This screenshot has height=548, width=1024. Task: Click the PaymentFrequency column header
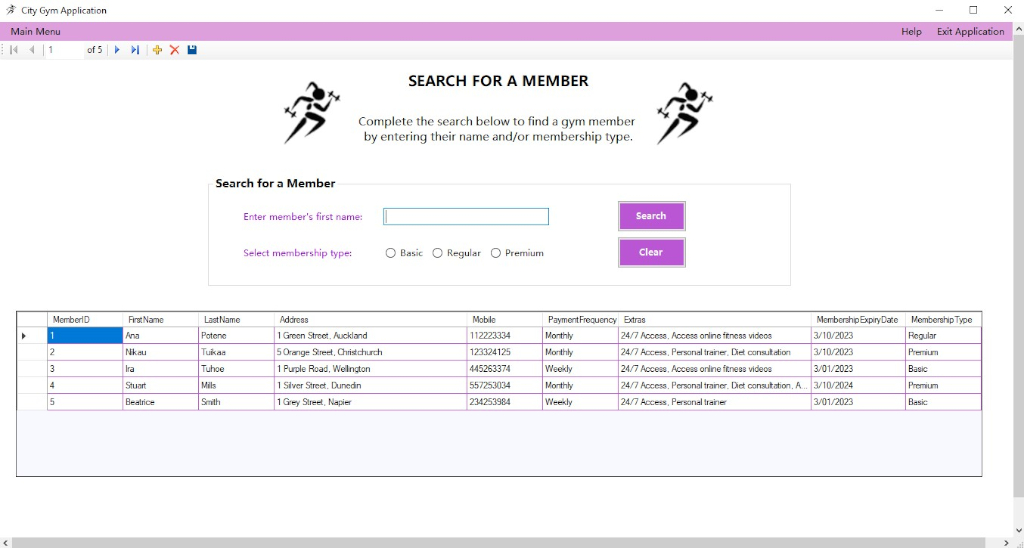(x=580, y=320)
